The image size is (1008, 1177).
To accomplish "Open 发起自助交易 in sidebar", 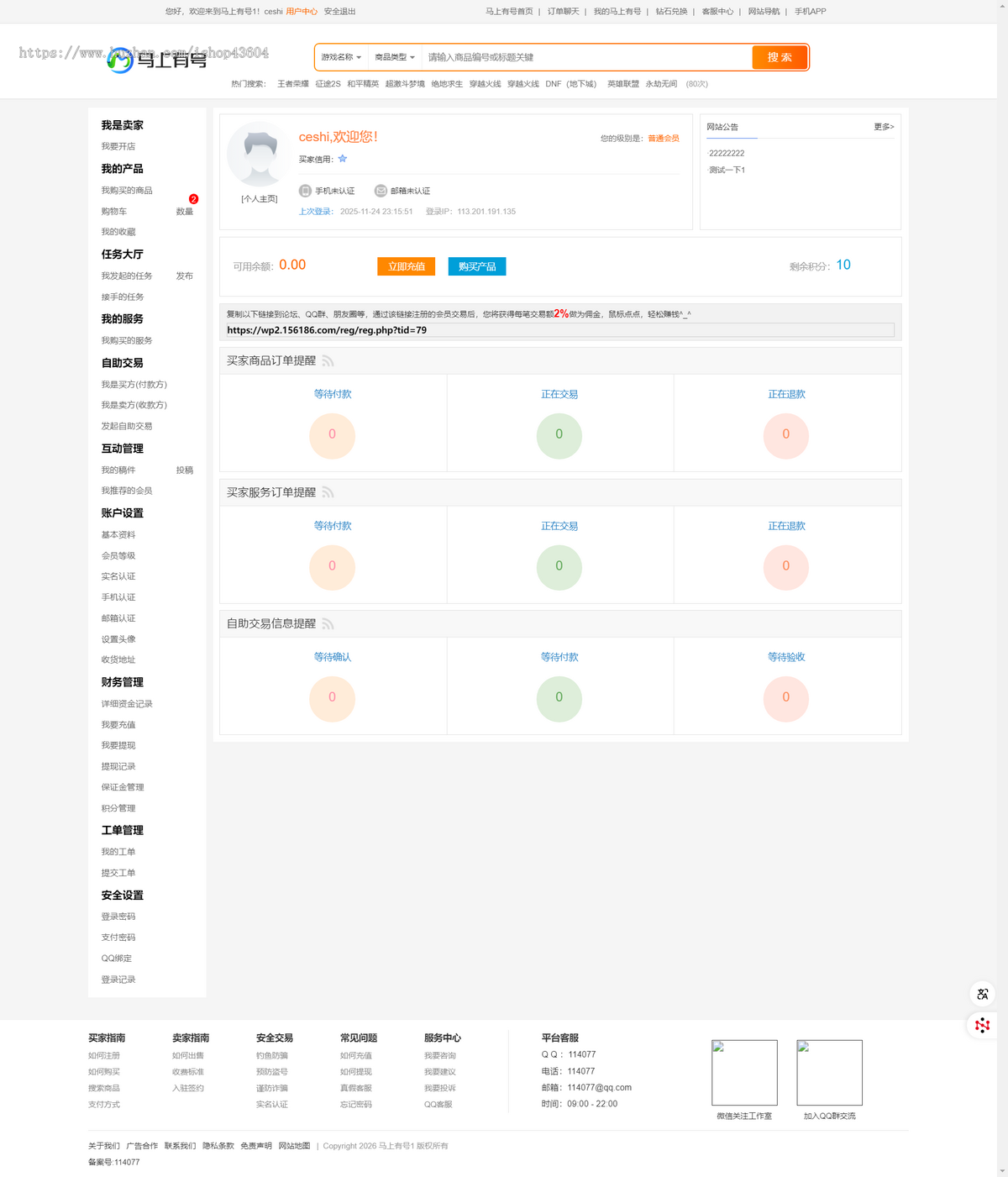I will coord(127,426).
